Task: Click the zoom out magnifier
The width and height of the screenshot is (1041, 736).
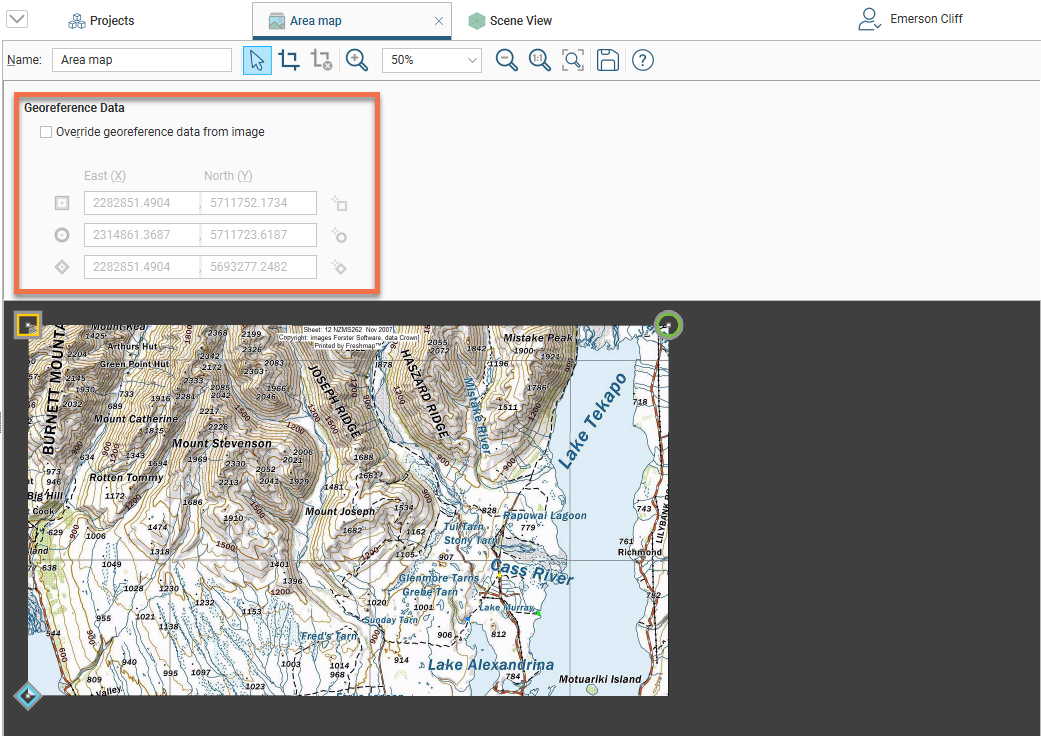Action: [507, 60]
